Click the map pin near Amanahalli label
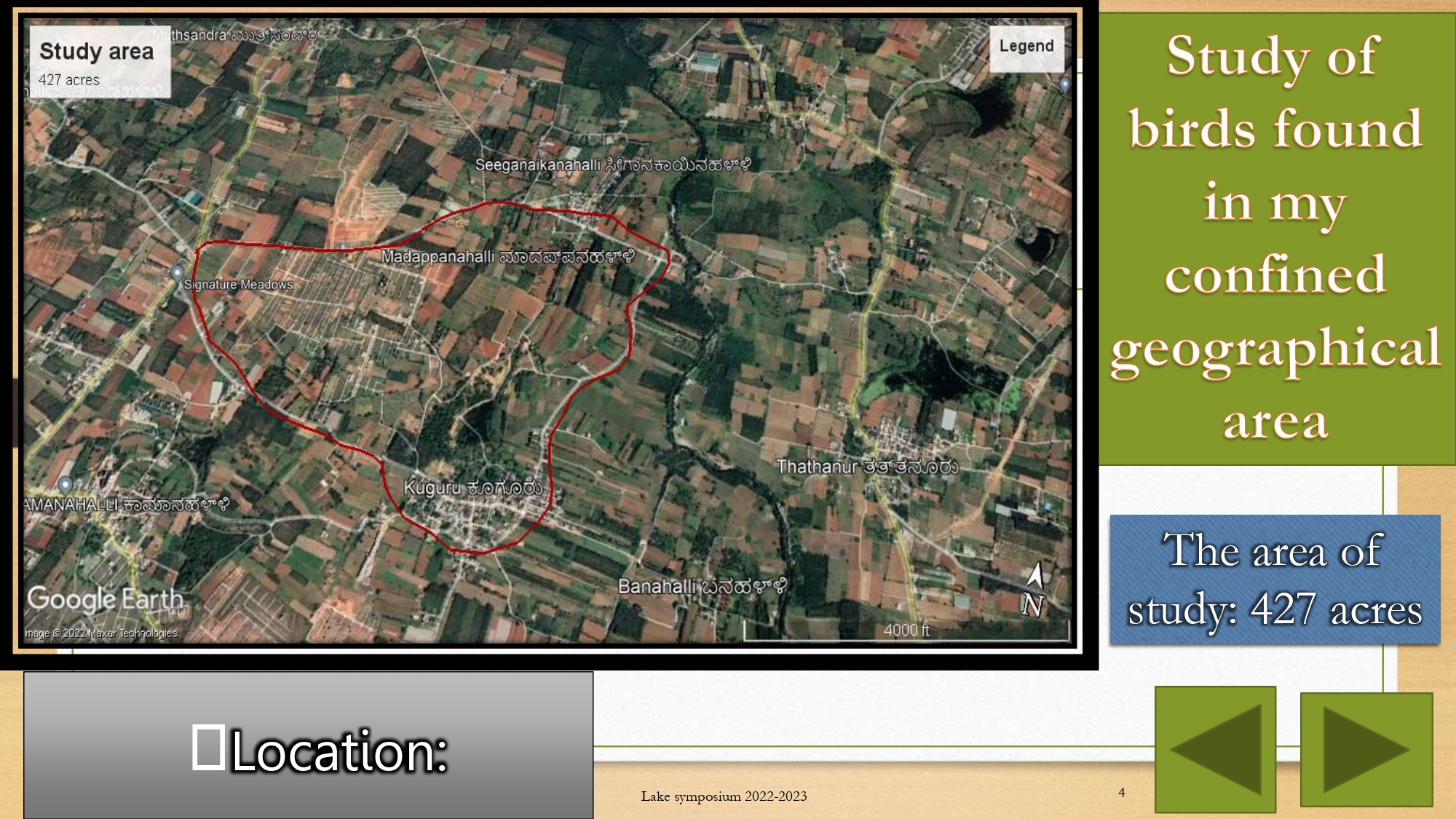This screenshot has width=1456, height=819. pyautogui.click(x=66, y=484)
